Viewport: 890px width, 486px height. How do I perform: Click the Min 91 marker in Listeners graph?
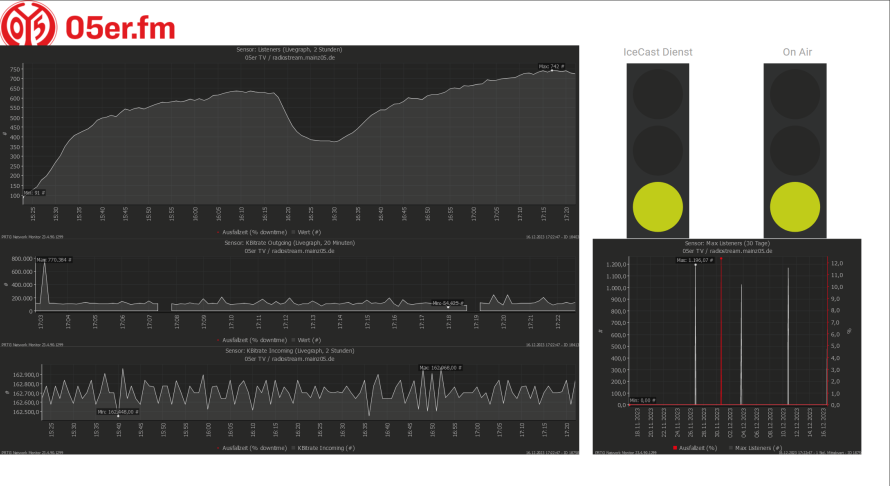tap(33, 192)
